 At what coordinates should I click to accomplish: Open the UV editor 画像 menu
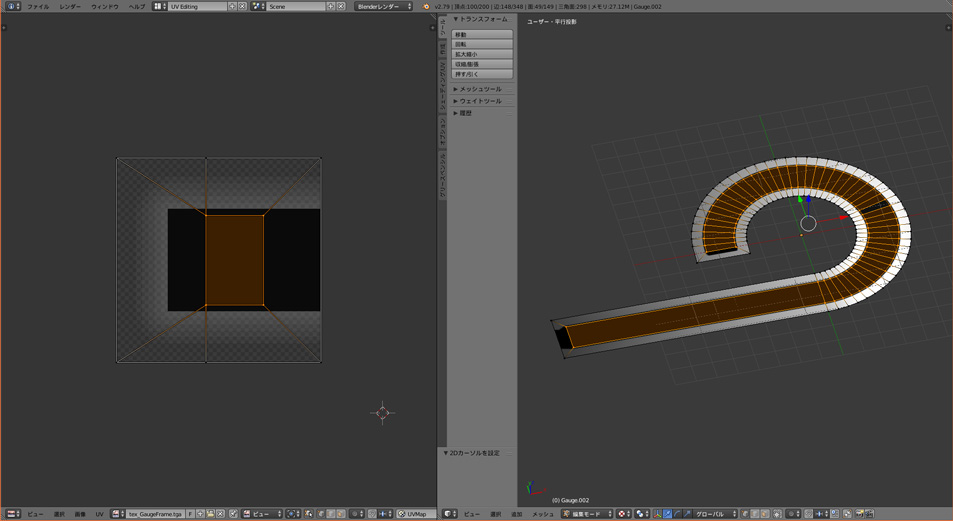click(x=80, y=514)
